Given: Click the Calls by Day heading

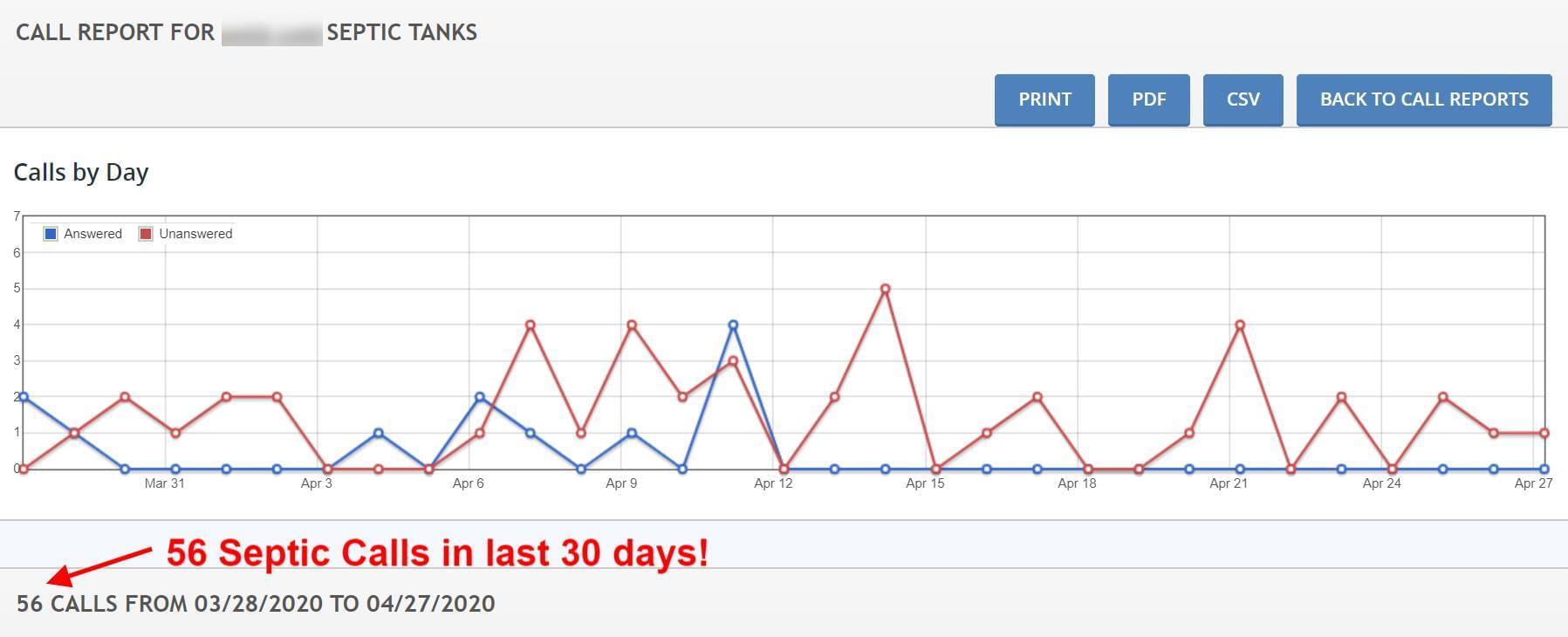Looking at the screenshot, I should [x=81, y=173].
